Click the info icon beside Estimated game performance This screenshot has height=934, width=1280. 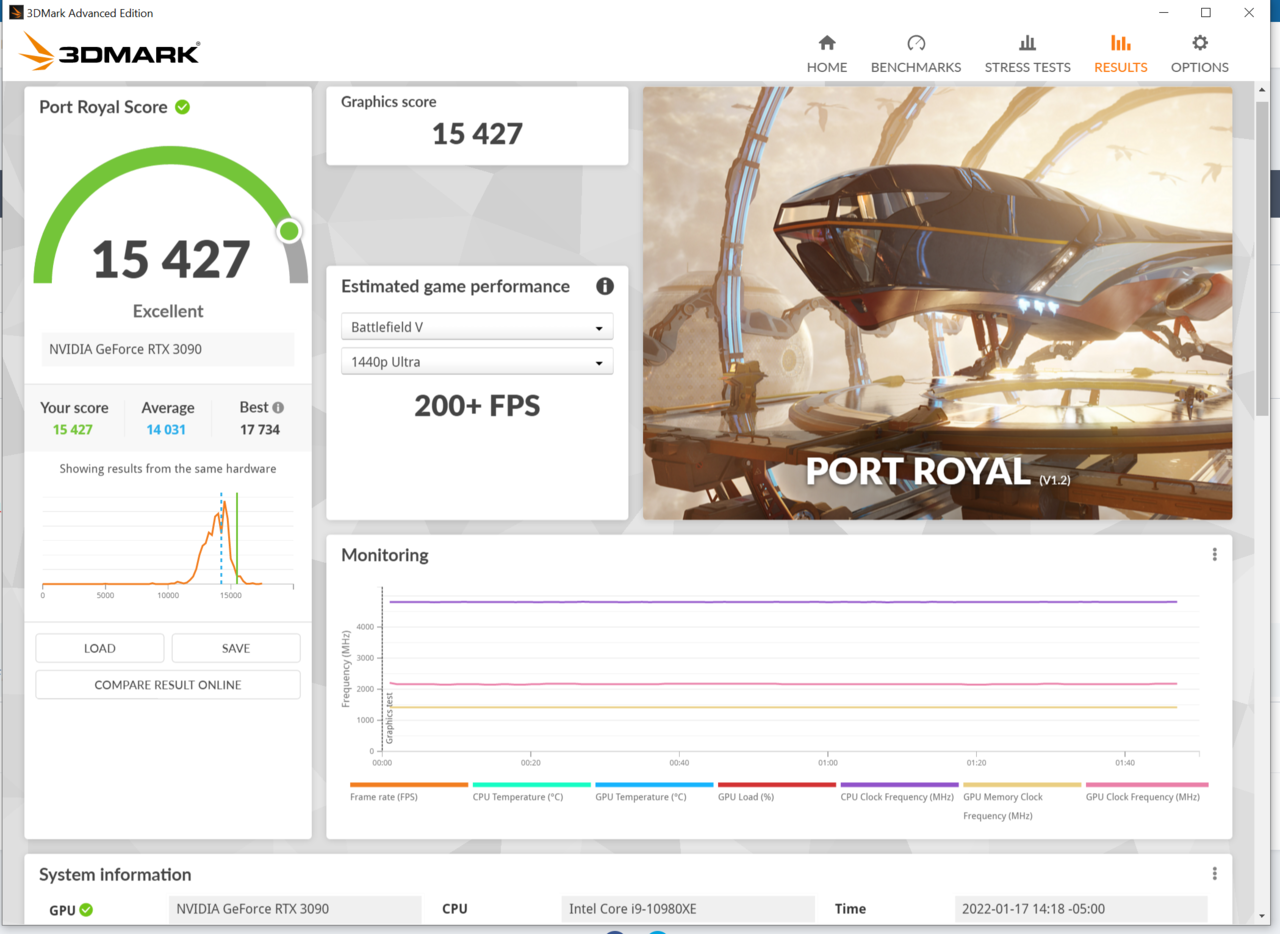[604, 286]
